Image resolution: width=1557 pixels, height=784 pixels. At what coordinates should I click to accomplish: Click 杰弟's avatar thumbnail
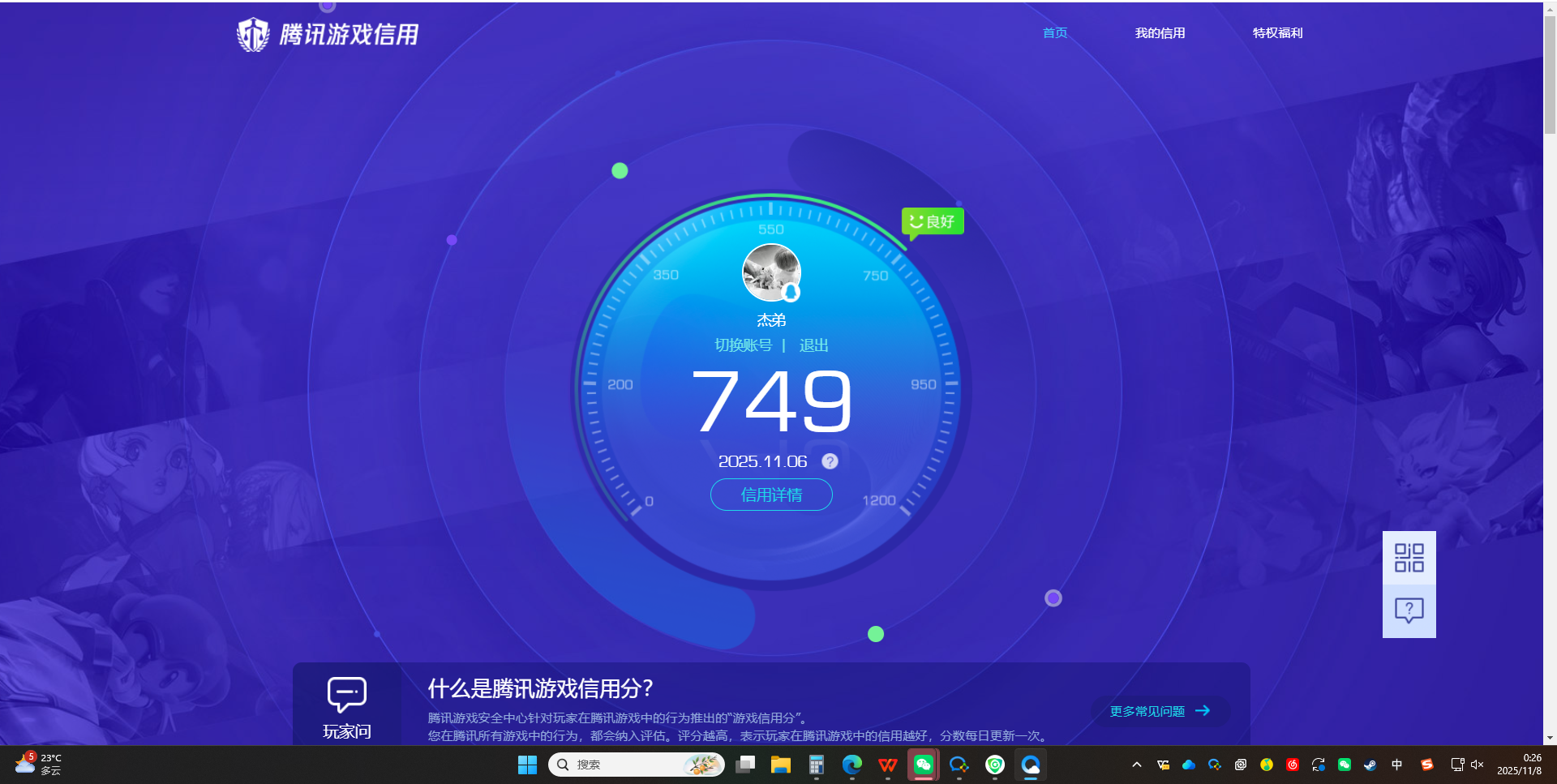point(771,272)
